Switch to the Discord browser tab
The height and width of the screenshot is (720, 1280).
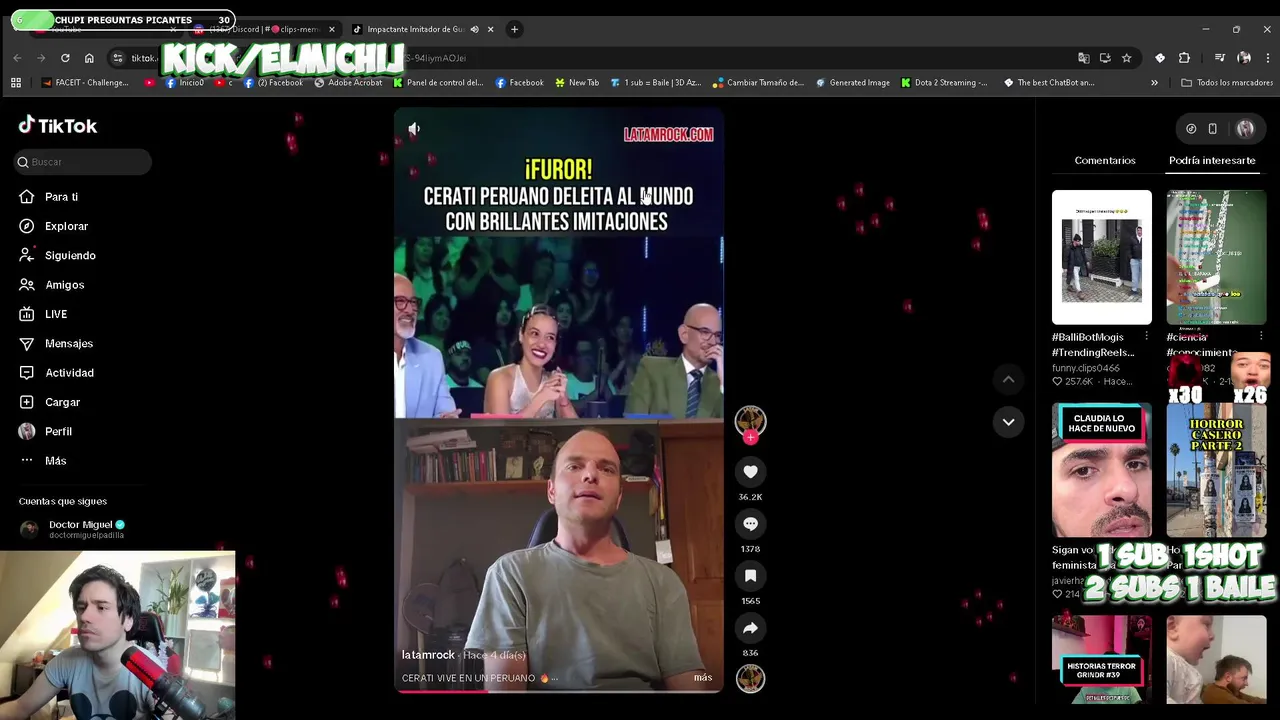[264, 29]
